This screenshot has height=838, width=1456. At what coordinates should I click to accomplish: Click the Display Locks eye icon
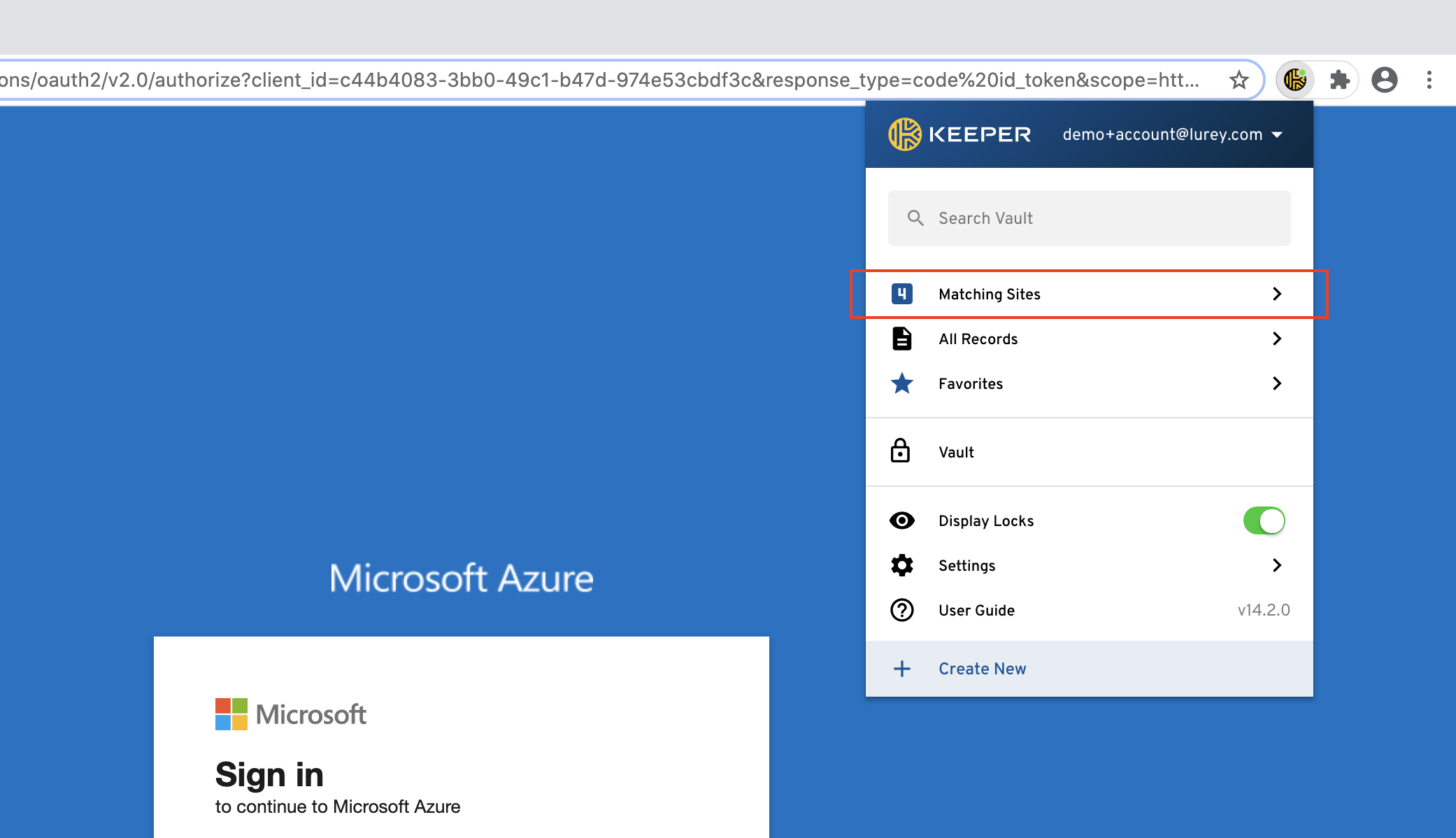(902, 520)
